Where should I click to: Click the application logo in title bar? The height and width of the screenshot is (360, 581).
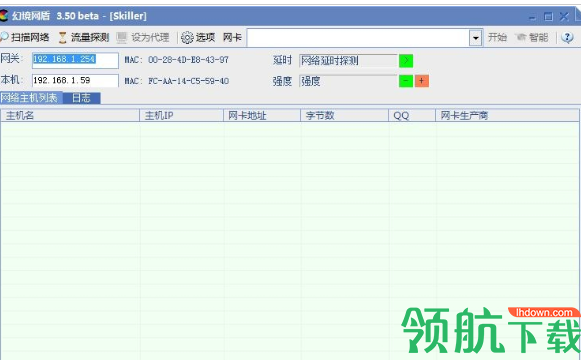[4, 16]
